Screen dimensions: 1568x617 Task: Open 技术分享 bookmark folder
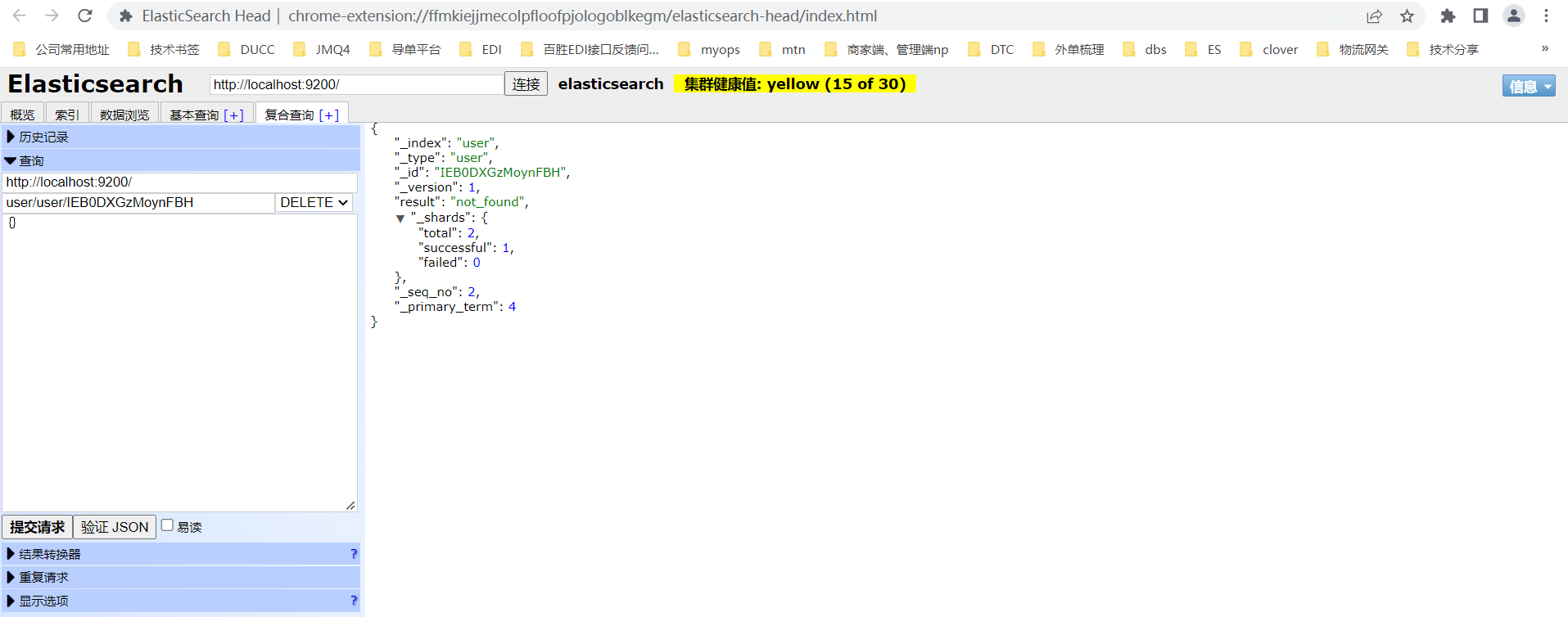click(x=1444, y=50)
